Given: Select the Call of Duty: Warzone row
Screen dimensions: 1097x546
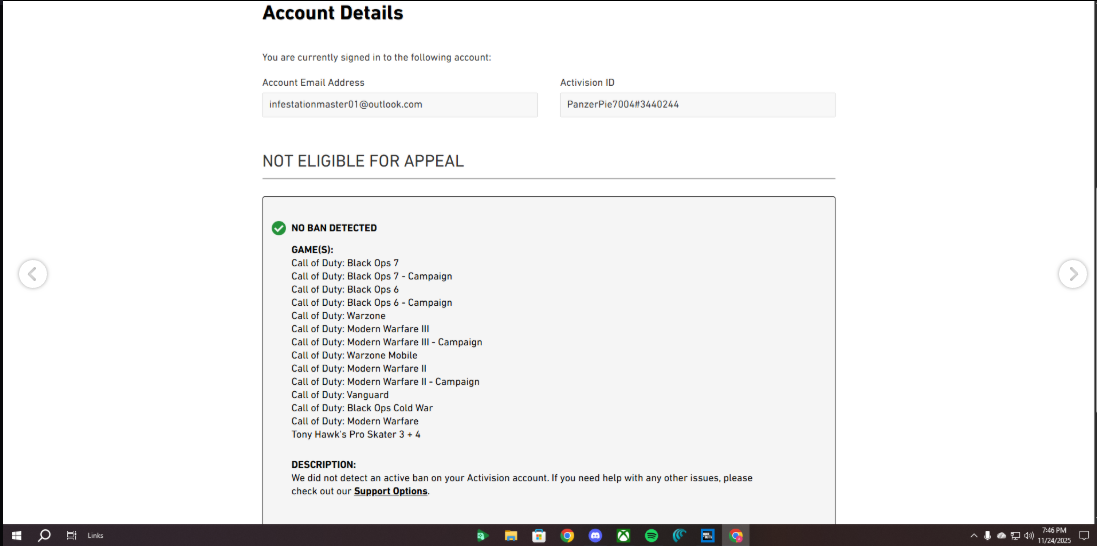Looking at the screenshot, I should click(338, 316).
